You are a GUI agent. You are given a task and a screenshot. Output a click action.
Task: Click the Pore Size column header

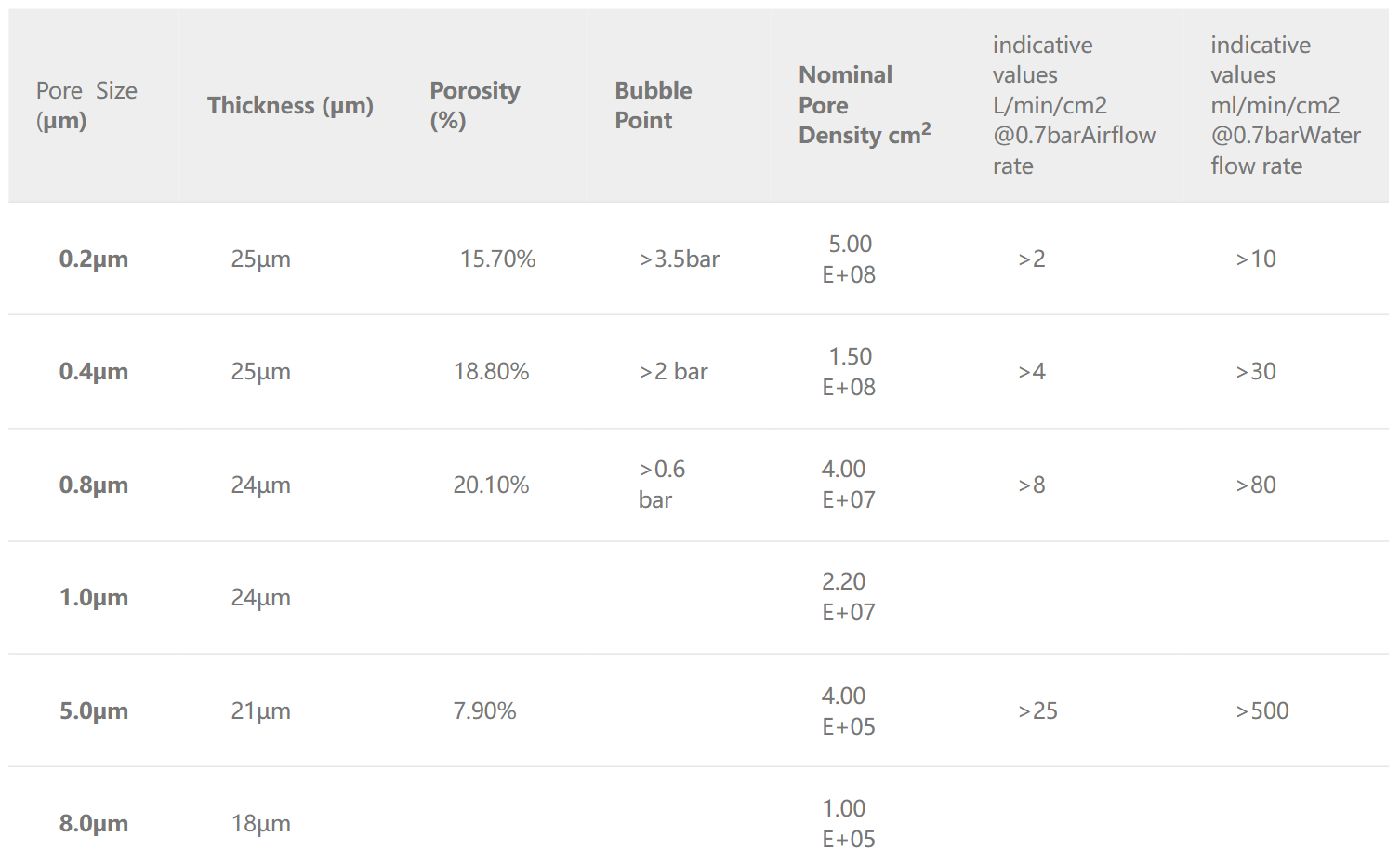click(86, 105)
